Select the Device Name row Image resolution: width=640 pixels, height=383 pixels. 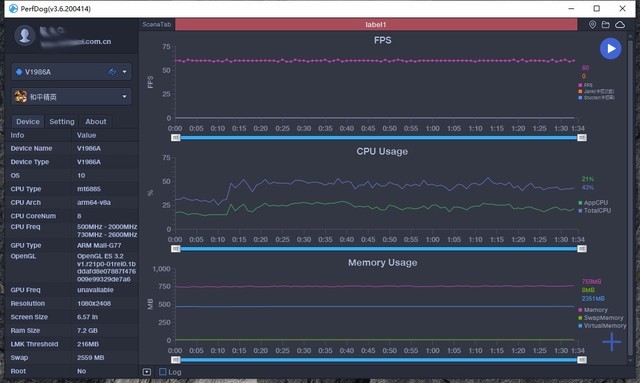(x=72, y=149)
